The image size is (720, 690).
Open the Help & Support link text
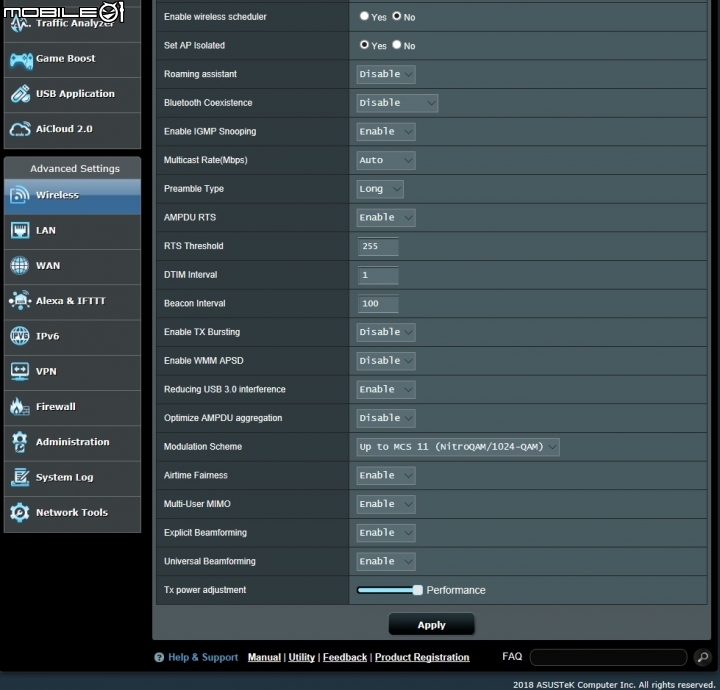point(203,657)
